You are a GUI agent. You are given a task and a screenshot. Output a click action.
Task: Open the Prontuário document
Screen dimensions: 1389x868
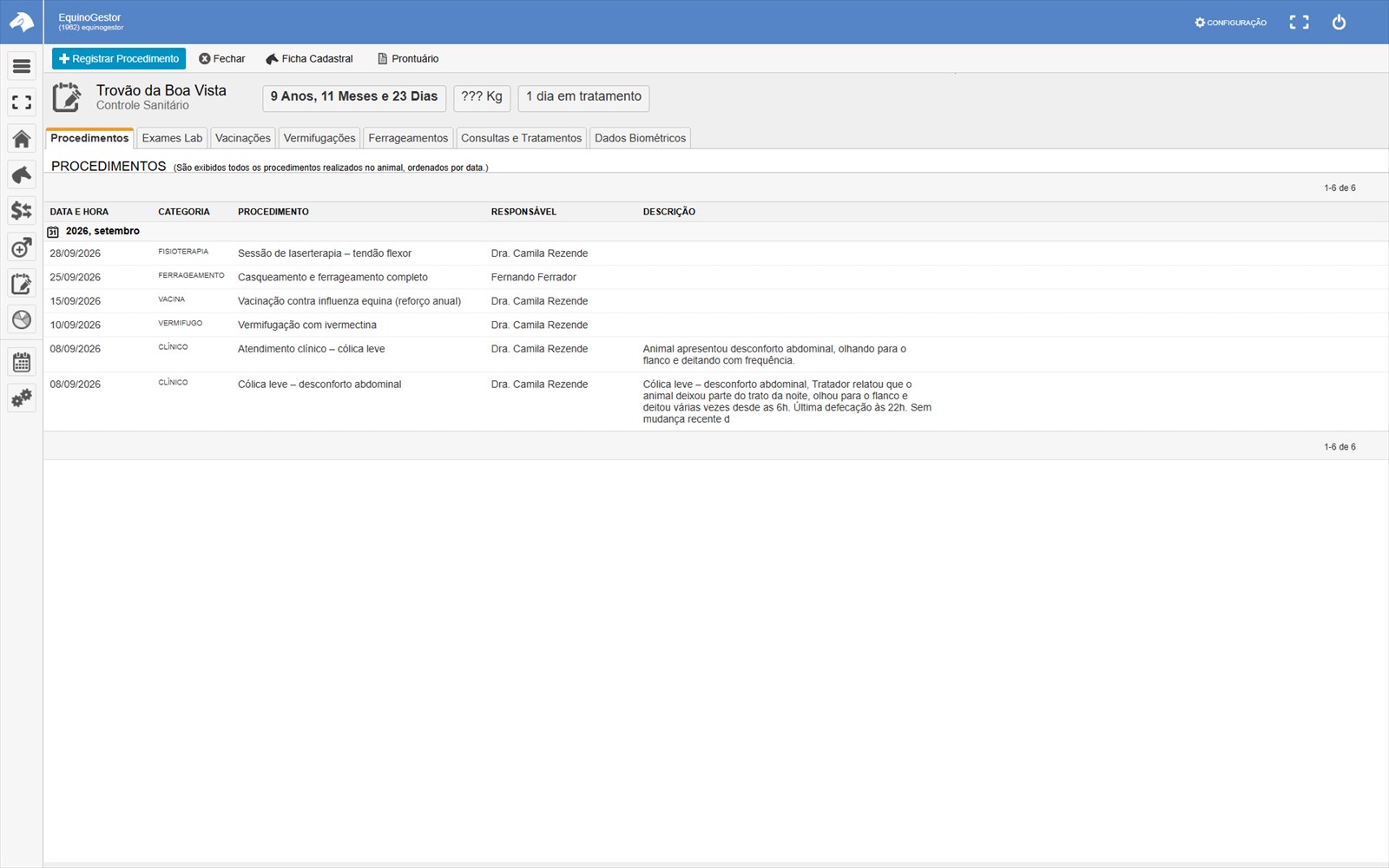click(x=408, y=59)
